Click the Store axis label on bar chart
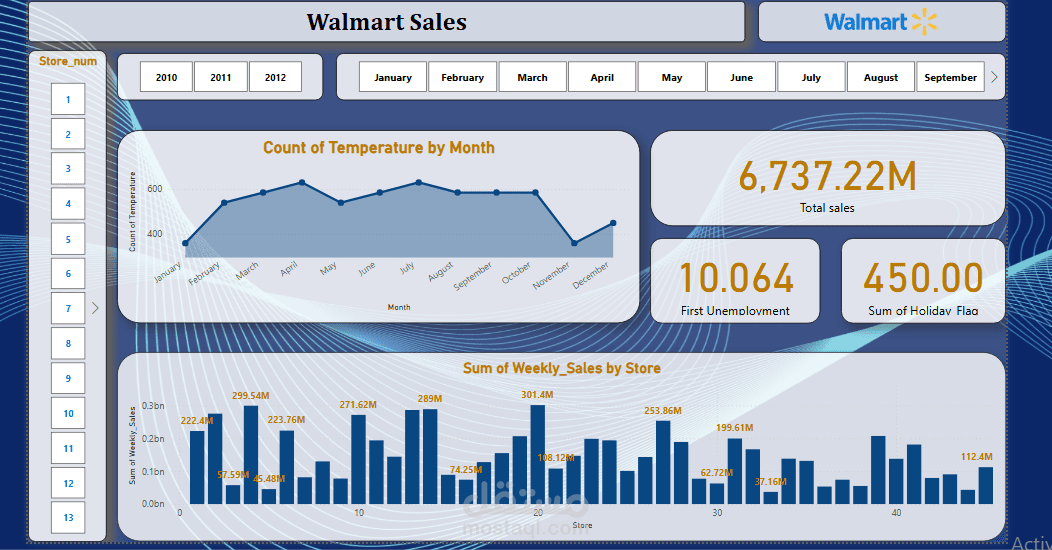 582,525
